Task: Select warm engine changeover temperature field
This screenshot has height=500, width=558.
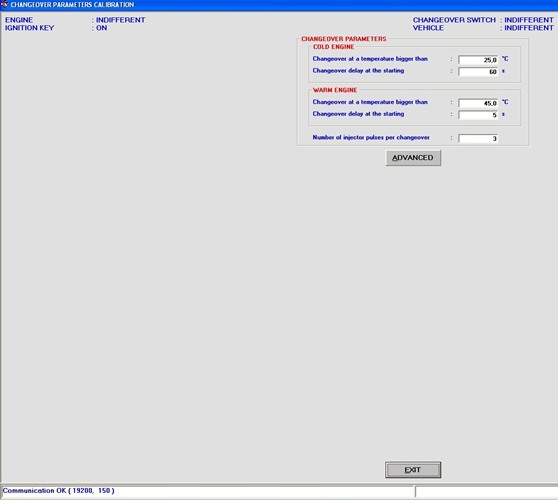Action: [x=478, y=103]
